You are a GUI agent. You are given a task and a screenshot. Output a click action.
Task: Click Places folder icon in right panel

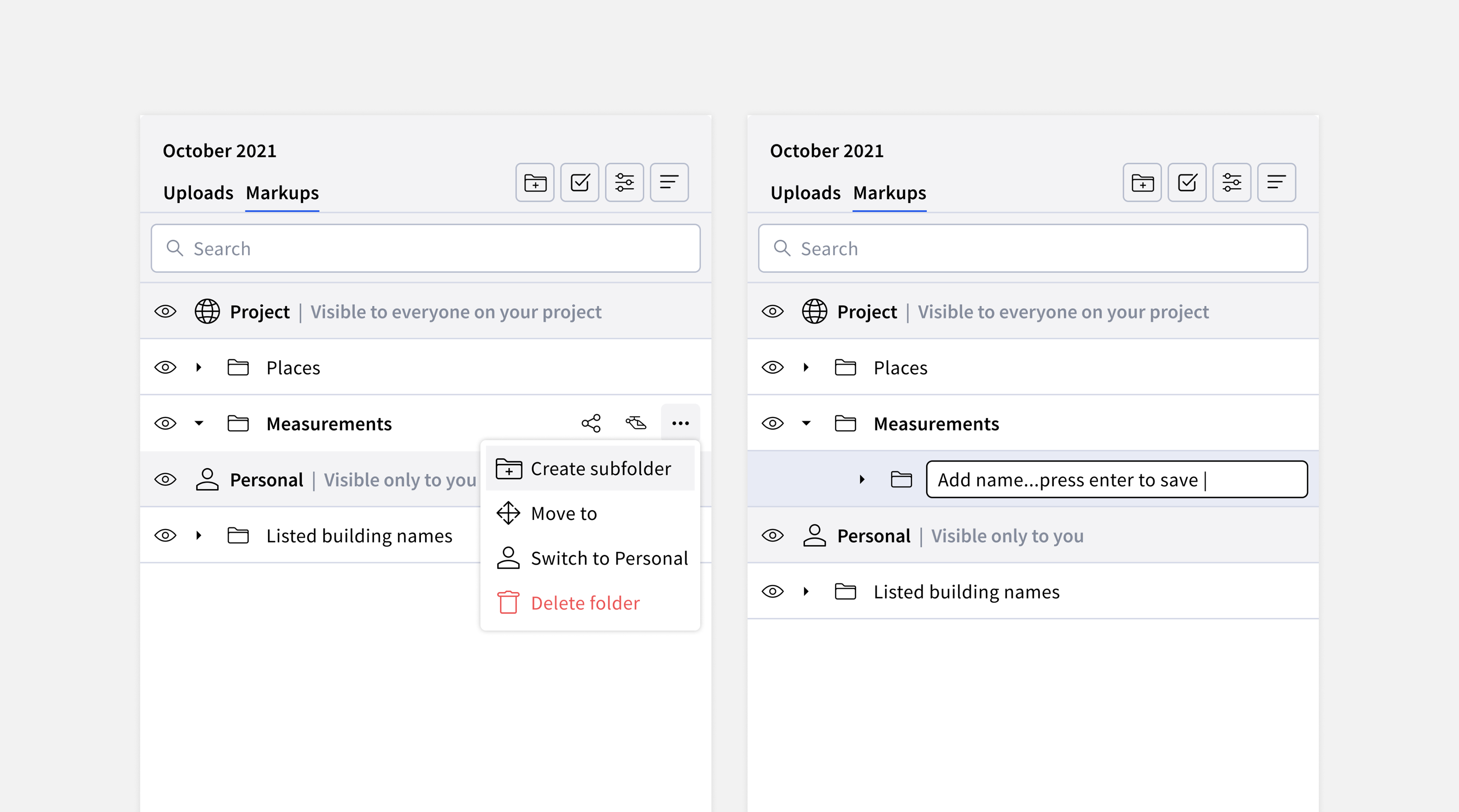845,367
